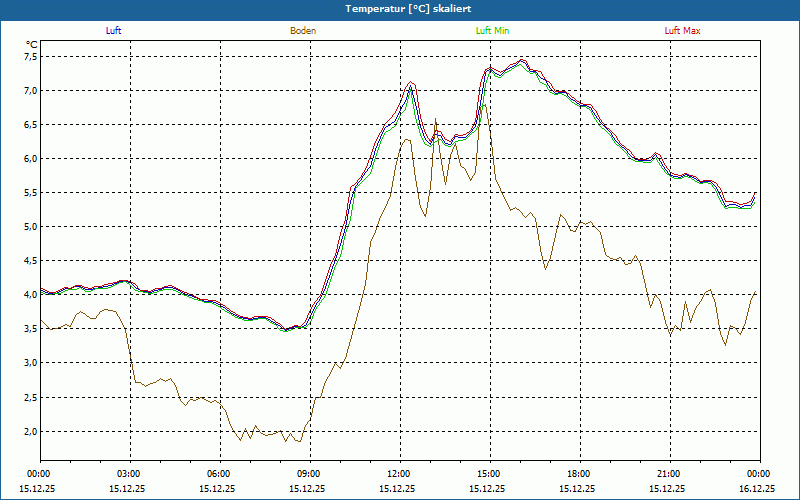This screenshot has height=500, width=800.
Task: Click the 5,0 value on the Y axis
Action: coord(31,227)
